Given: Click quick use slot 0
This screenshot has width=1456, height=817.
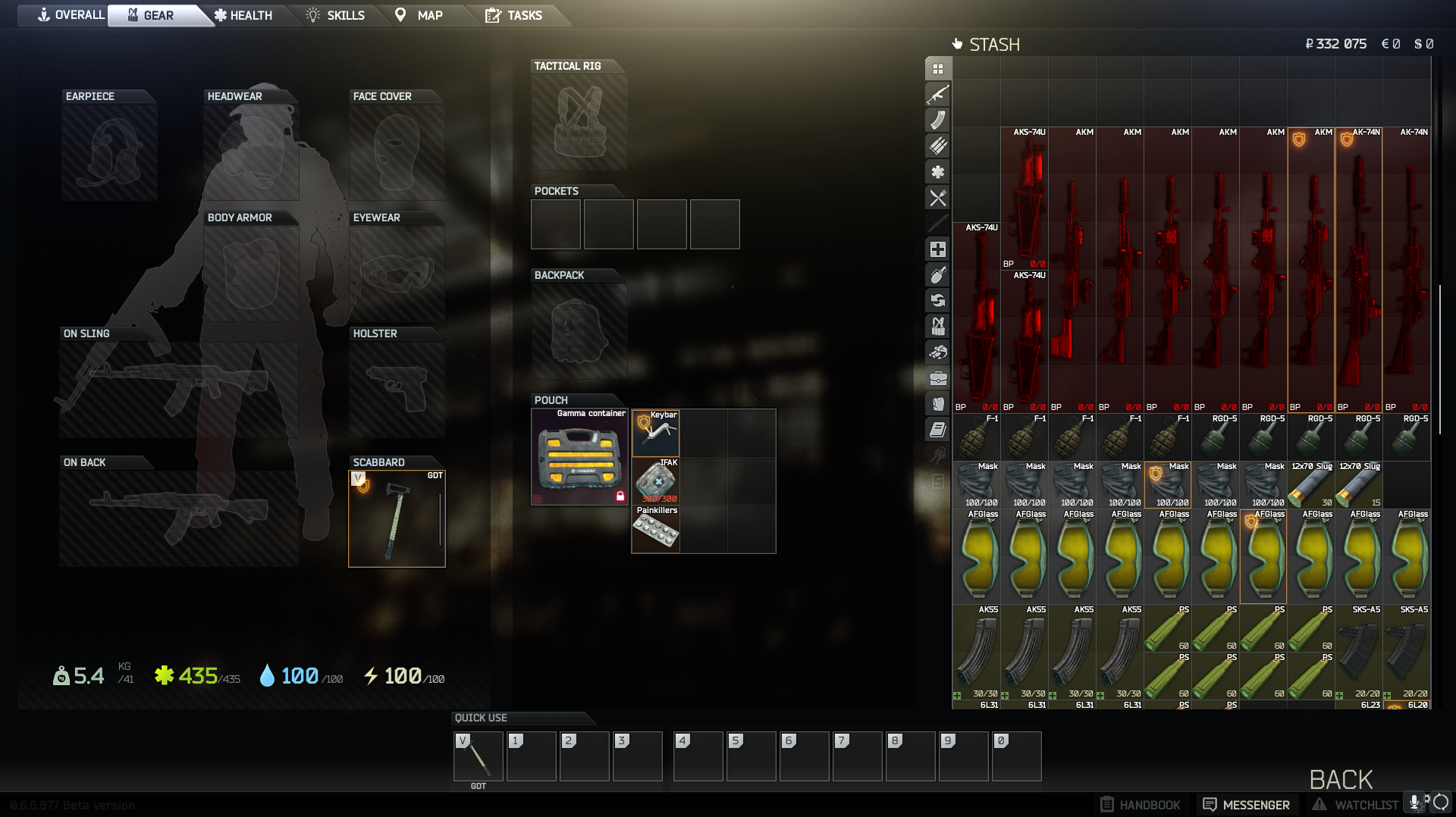Looking at the screenshot, I should [1017, 756].
